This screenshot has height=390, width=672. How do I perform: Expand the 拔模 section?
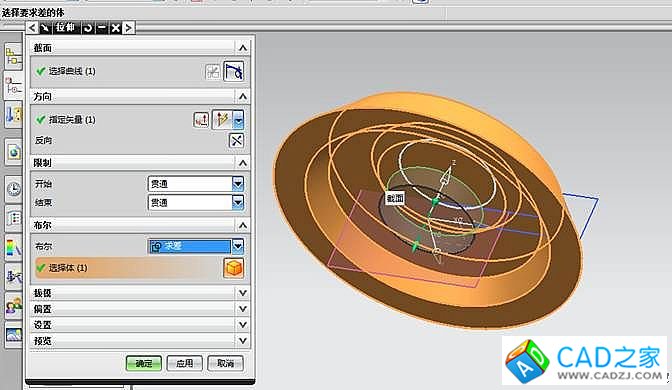coord(243,293)
